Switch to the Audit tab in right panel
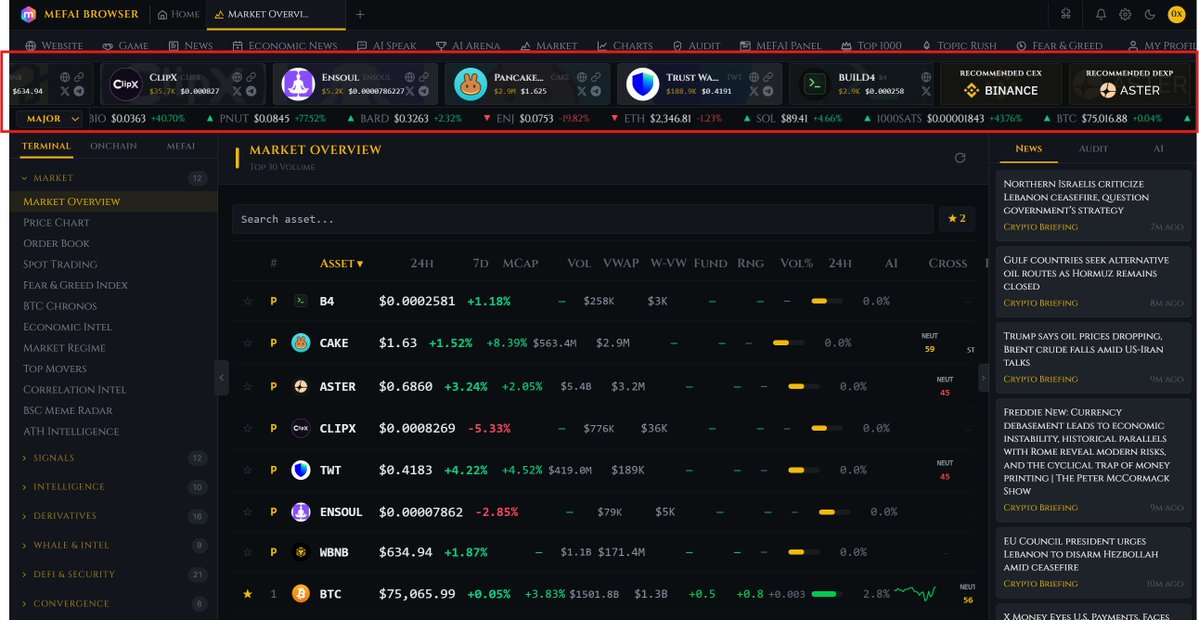Image resolution: width=1199 pixels, height=620 pixels. click(x=1093, y=148)
